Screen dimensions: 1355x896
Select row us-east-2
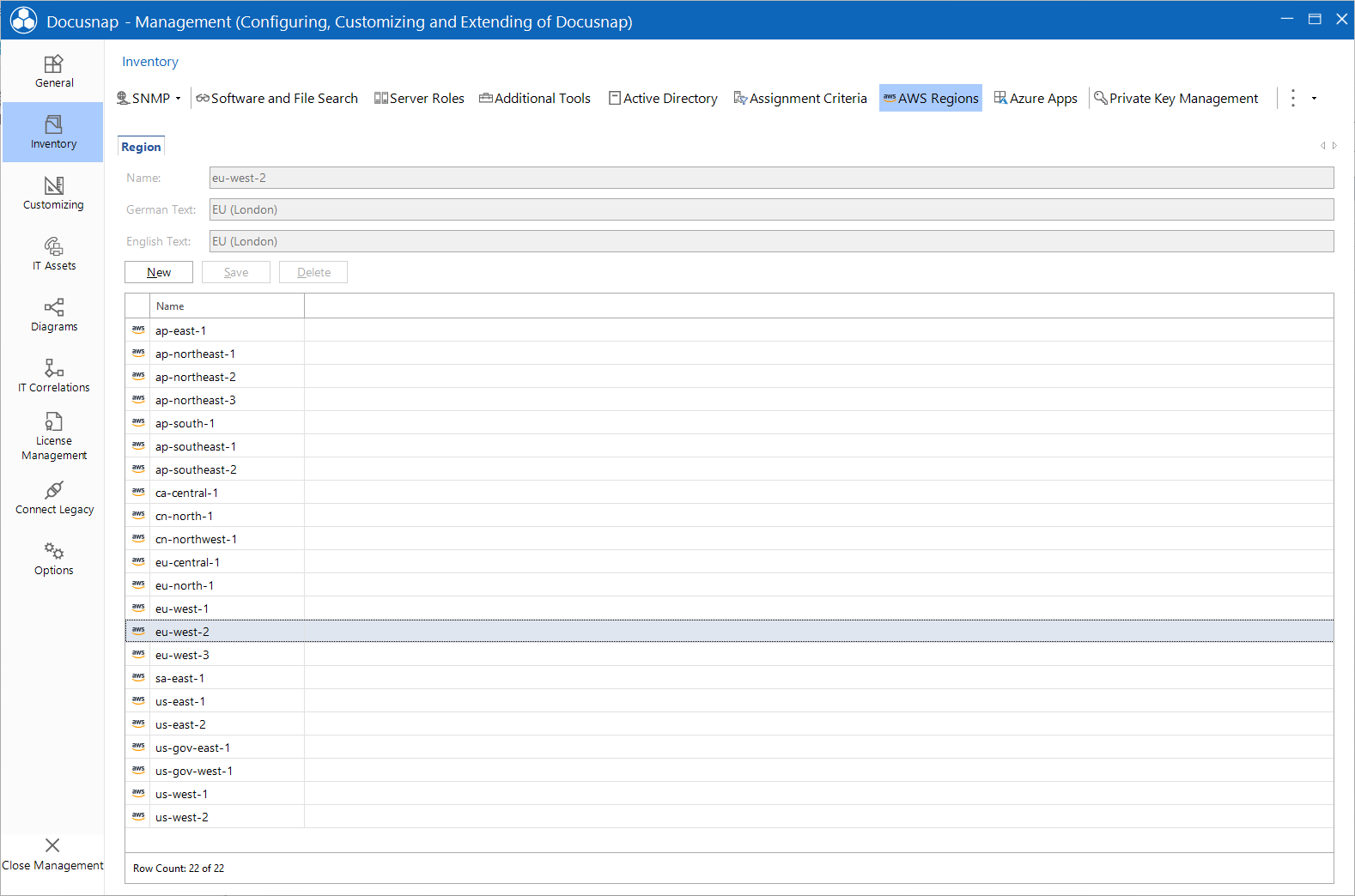point(729,724)
